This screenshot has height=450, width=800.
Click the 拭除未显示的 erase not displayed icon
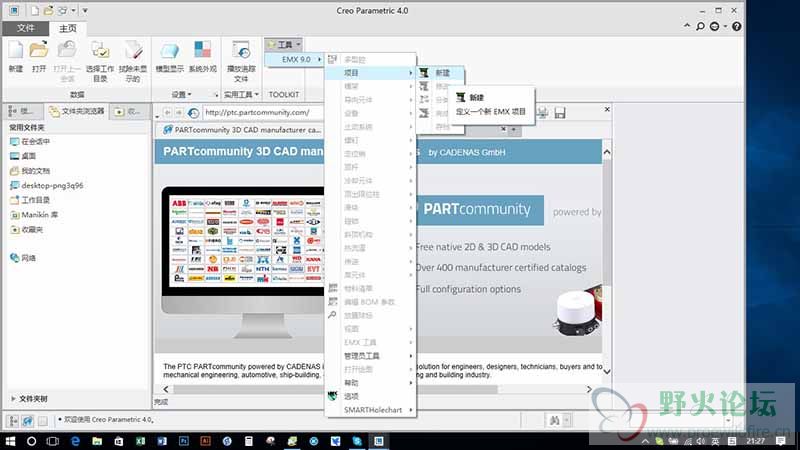pos(133,51)
